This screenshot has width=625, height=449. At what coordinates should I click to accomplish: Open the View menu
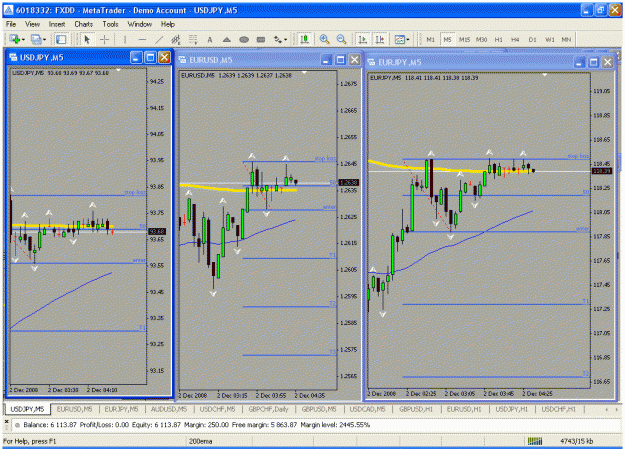click(x=32, y=24)
